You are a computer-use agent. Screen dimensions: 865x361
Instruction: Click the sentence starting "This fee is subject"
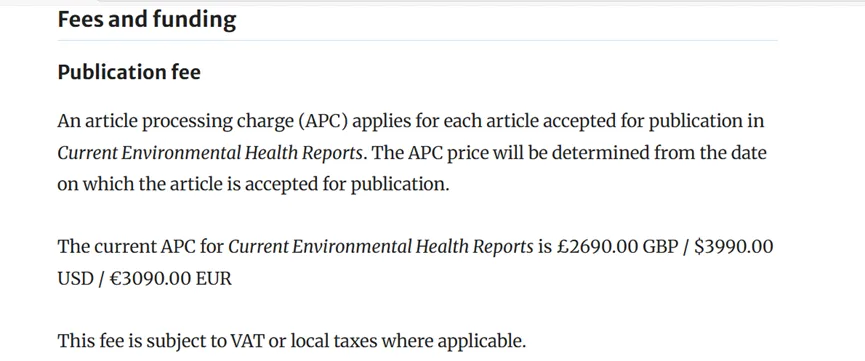coord(292,341)
